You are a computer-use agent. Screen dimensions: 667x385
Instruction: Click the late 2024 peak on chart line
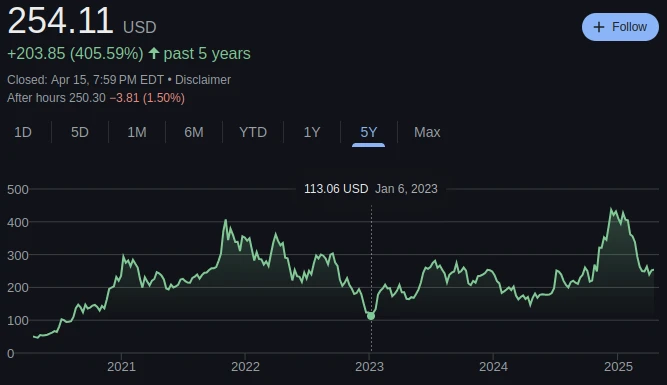tap(611, 209)
